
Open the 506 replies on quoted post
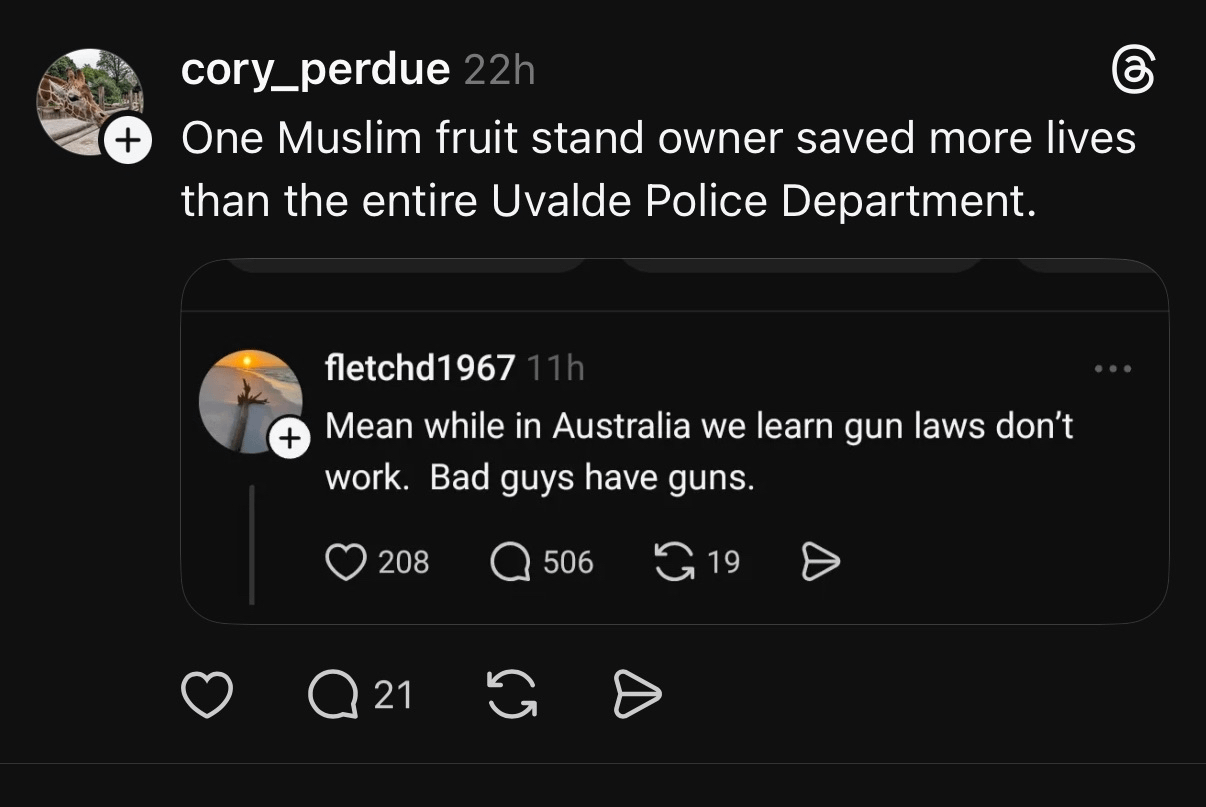coord(511,563)
